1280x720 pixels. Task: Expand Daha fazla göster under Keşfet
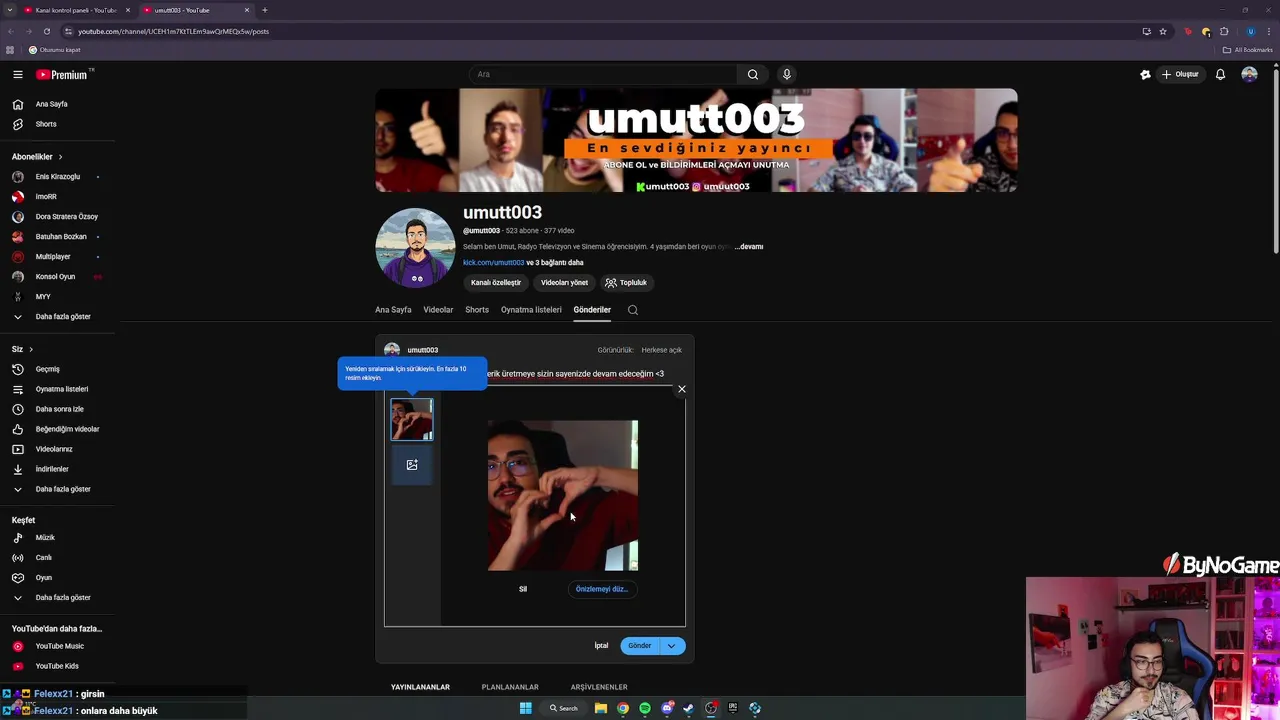point(62,598)
